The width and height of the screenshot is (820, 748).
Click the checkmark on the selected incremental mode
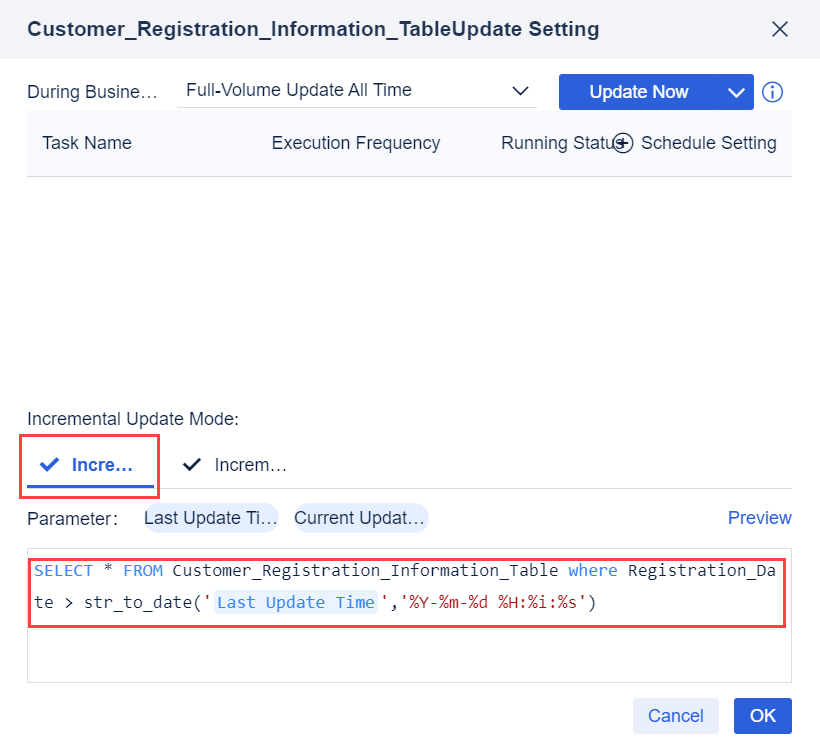(46, 464)
